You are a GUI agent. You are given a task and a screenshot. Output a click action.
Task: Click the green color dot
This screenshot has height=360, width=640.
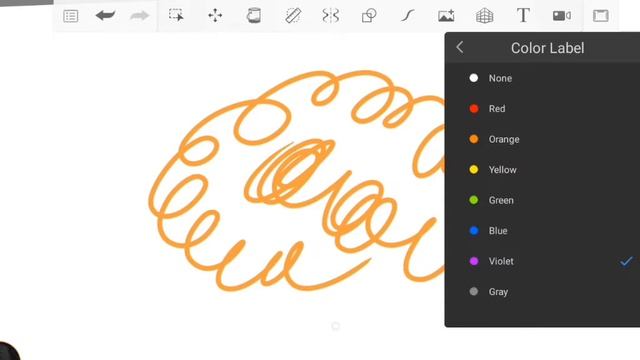click(x=473, y=200)
